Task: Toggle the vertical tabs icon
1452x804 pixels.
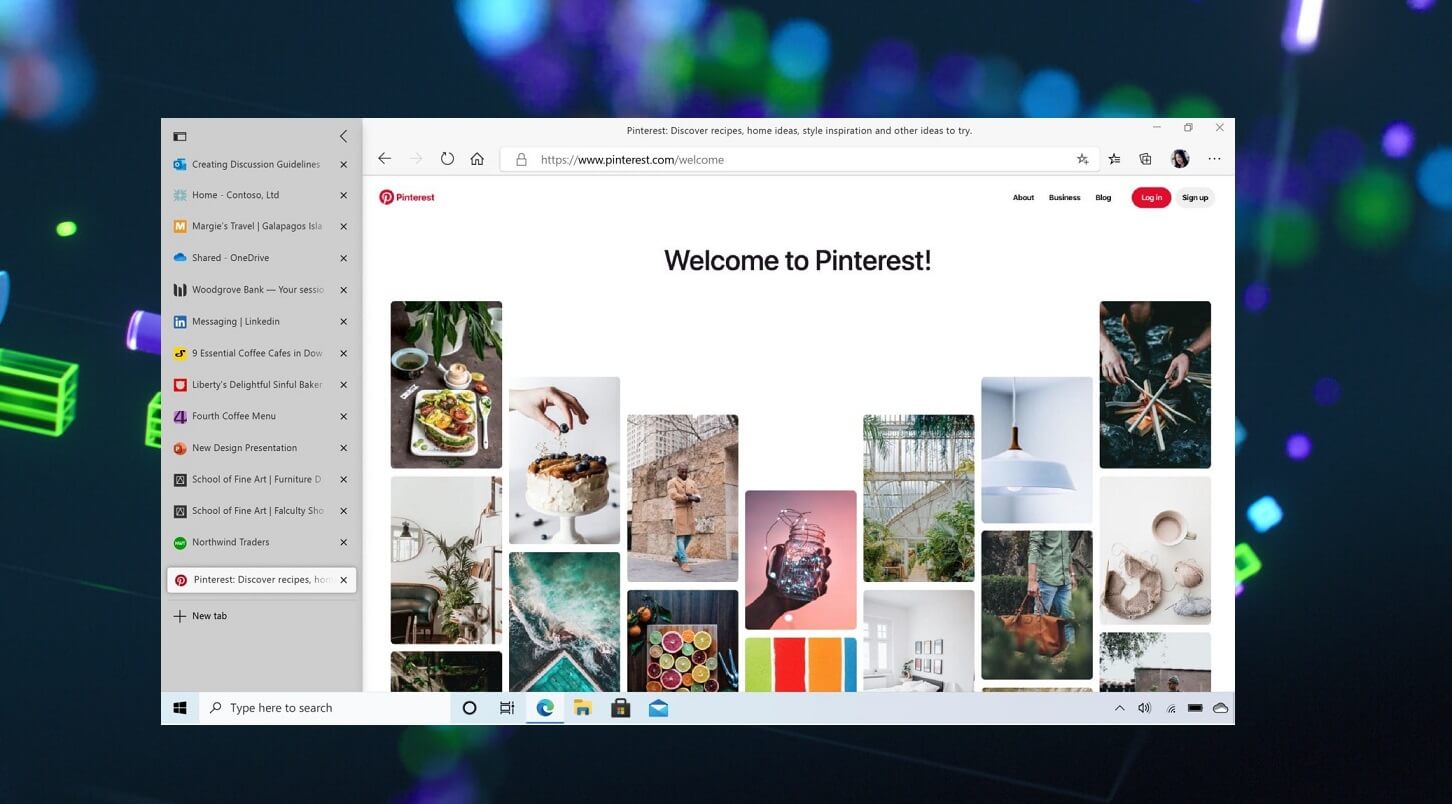Action: click(180, 136)
